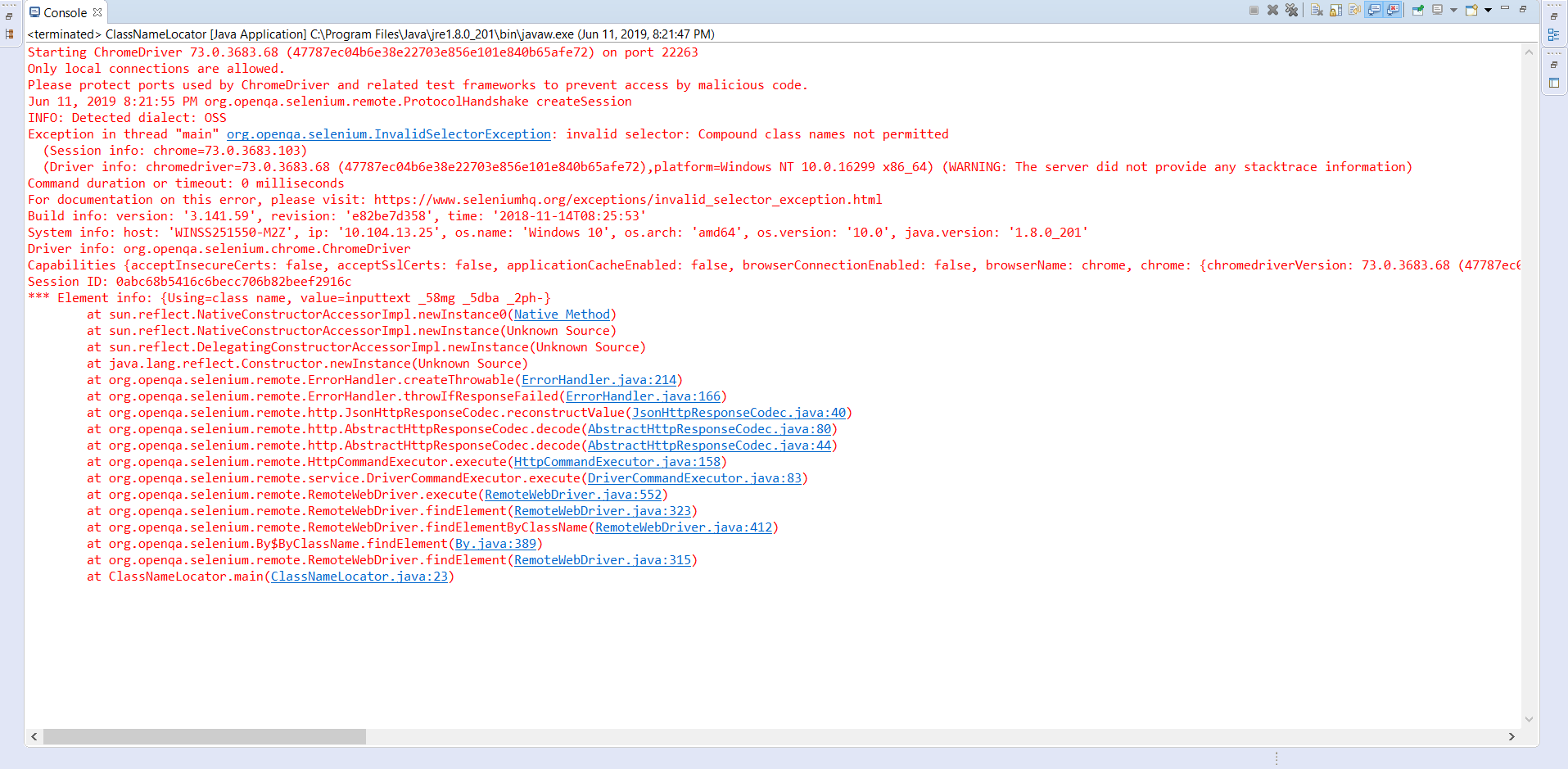The image size is (1568, 769).
Task: Pin the console with the pushpin icon
Action: coord(1418,11)
